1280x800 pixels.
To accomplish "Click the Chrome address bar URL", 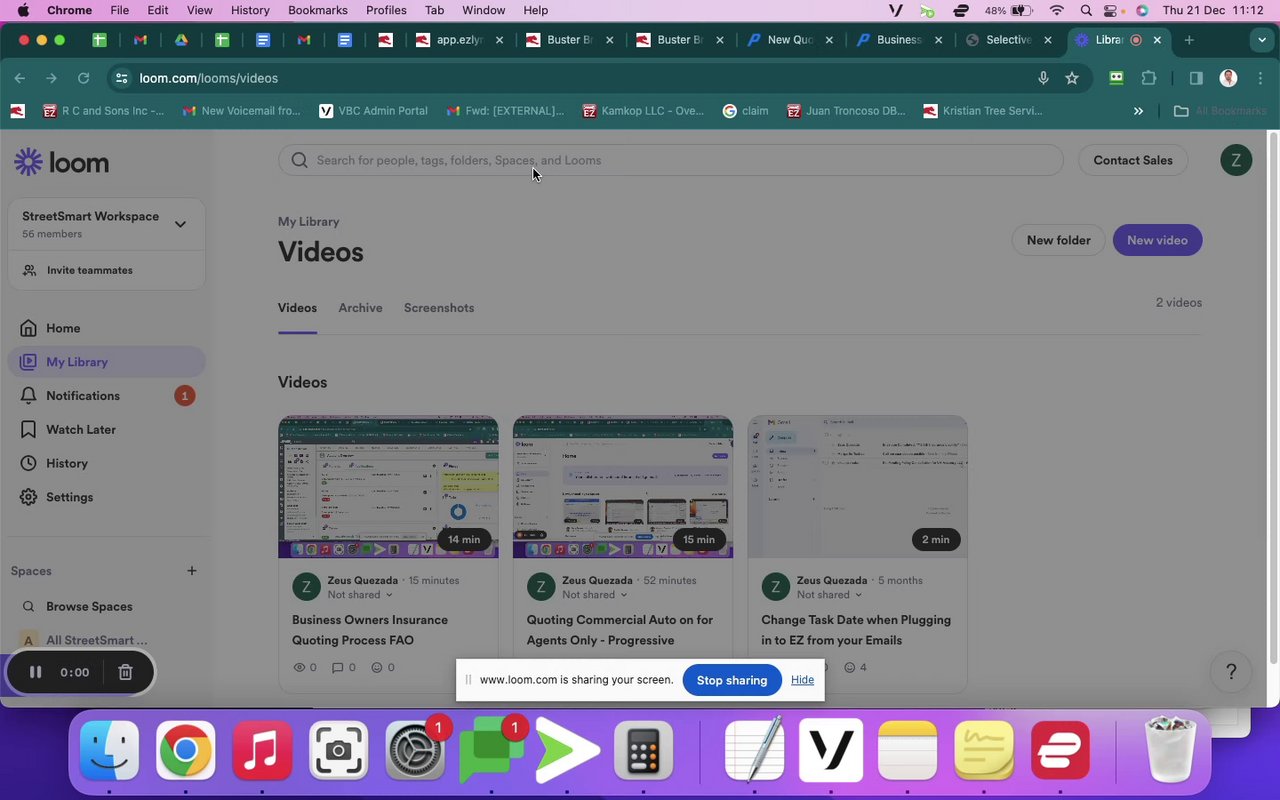I will pyautogui.click(x=209, y=78).
